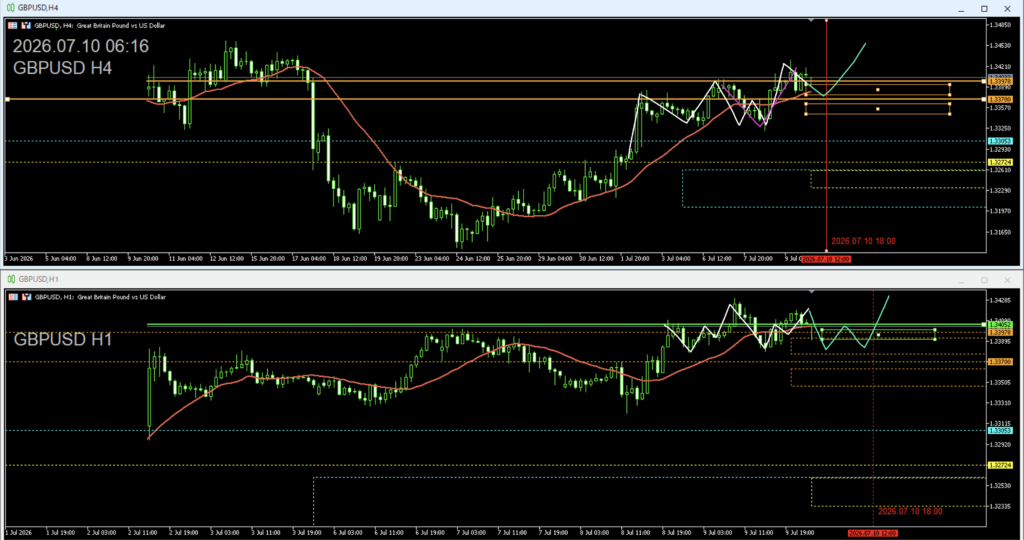Click the center handle of the lower orange rectangle on H4
Image resolution: width=1024 pixels, height=540 pixels.
(878, 108)
